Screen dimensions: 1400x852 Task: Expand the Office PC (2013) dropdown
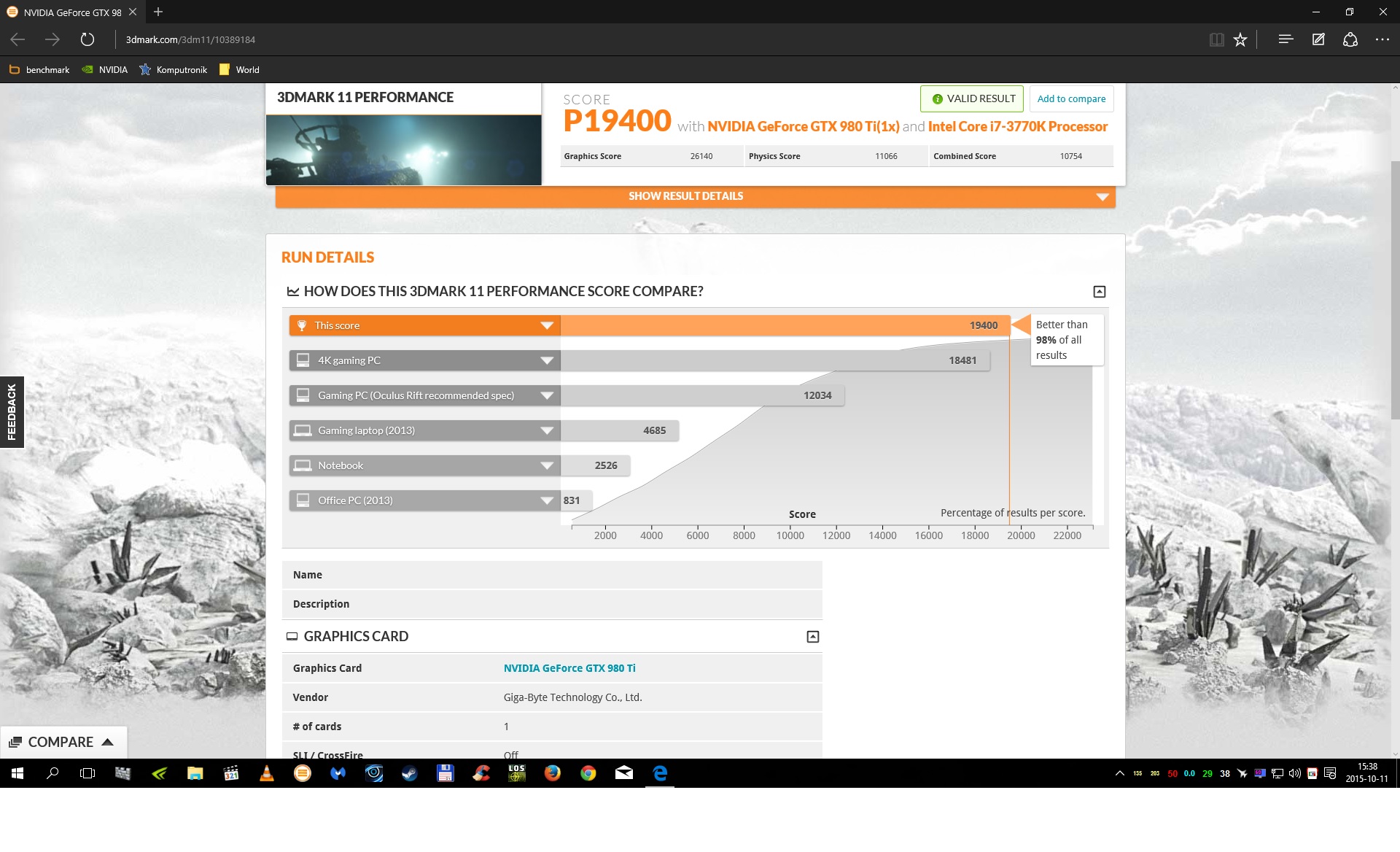(547, 500)
